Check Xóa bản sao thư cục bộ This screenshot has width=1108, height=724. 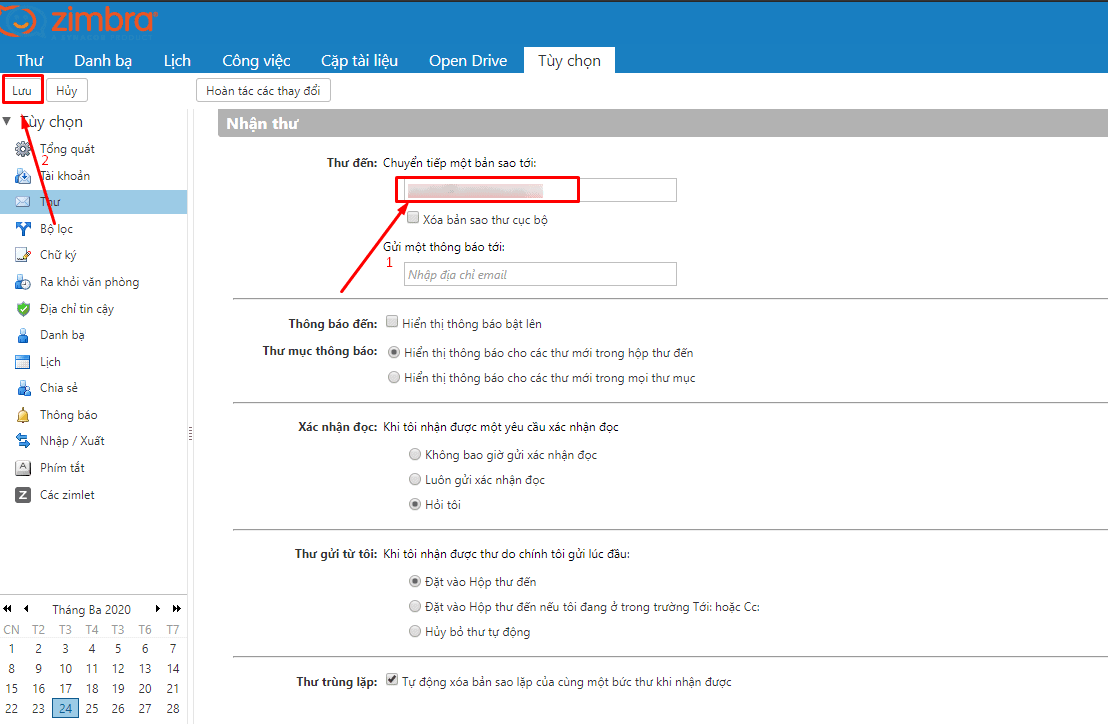coord(413,218)
